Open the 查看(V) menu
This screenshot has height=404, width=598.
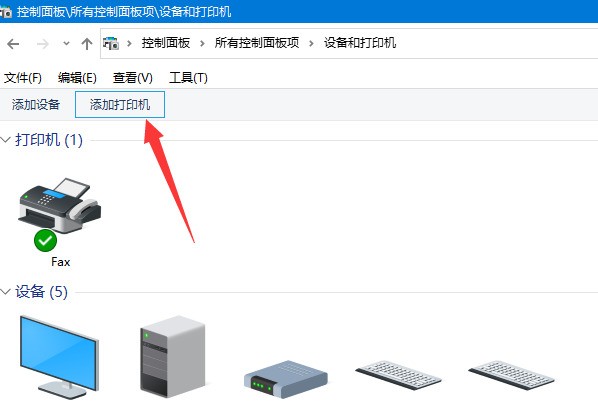point(132,78)
